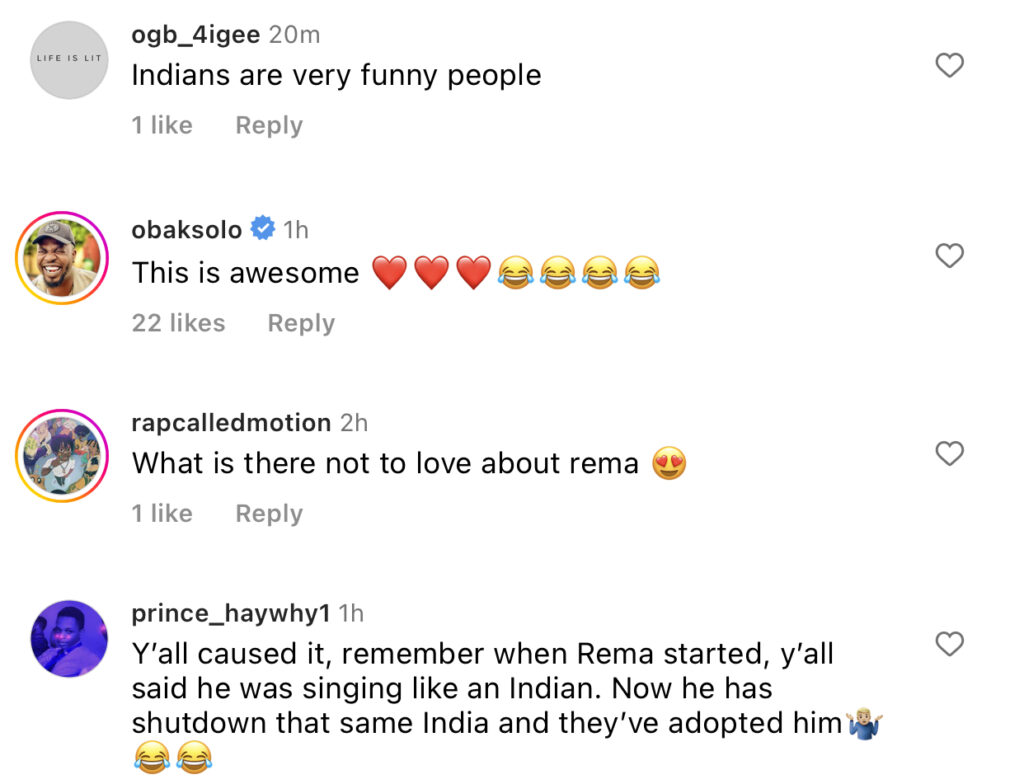Reply to obaksolo's comment

click(x=300, y=323)
